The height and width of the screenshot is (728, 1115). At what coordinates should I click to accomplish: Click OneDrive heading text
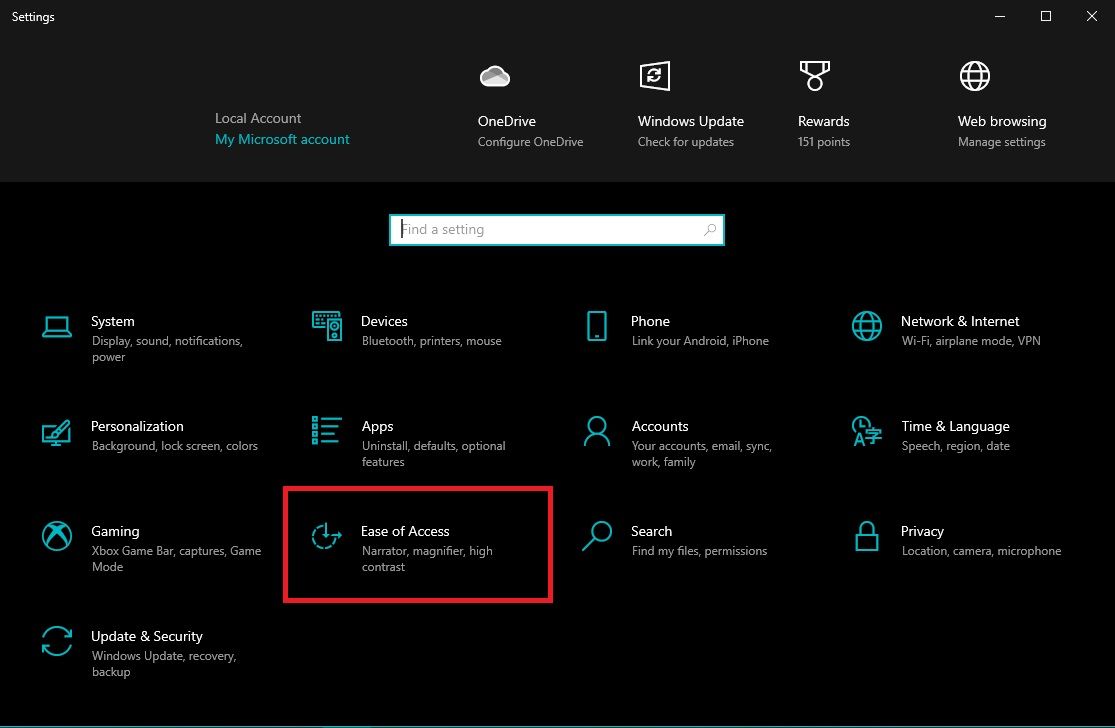point(507,121)
